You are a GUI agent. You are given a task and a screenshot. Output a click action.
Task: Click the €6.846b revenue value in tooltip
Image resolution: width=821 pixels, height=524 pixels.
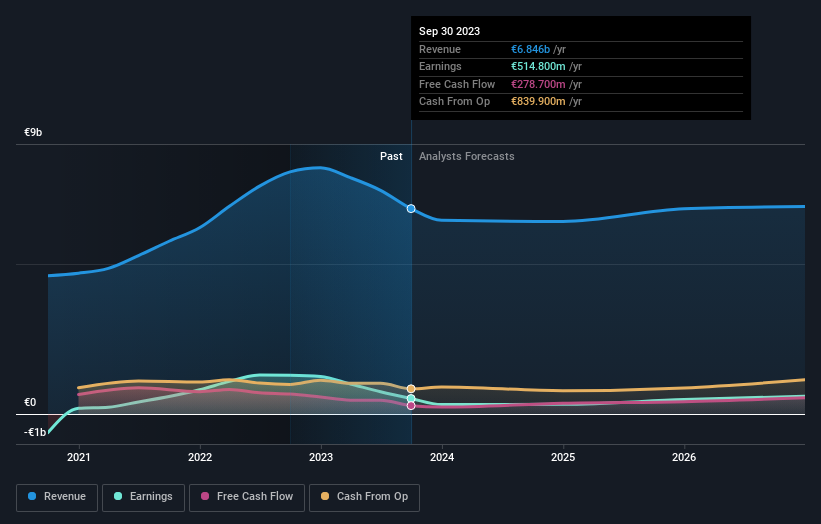[530, 49]
